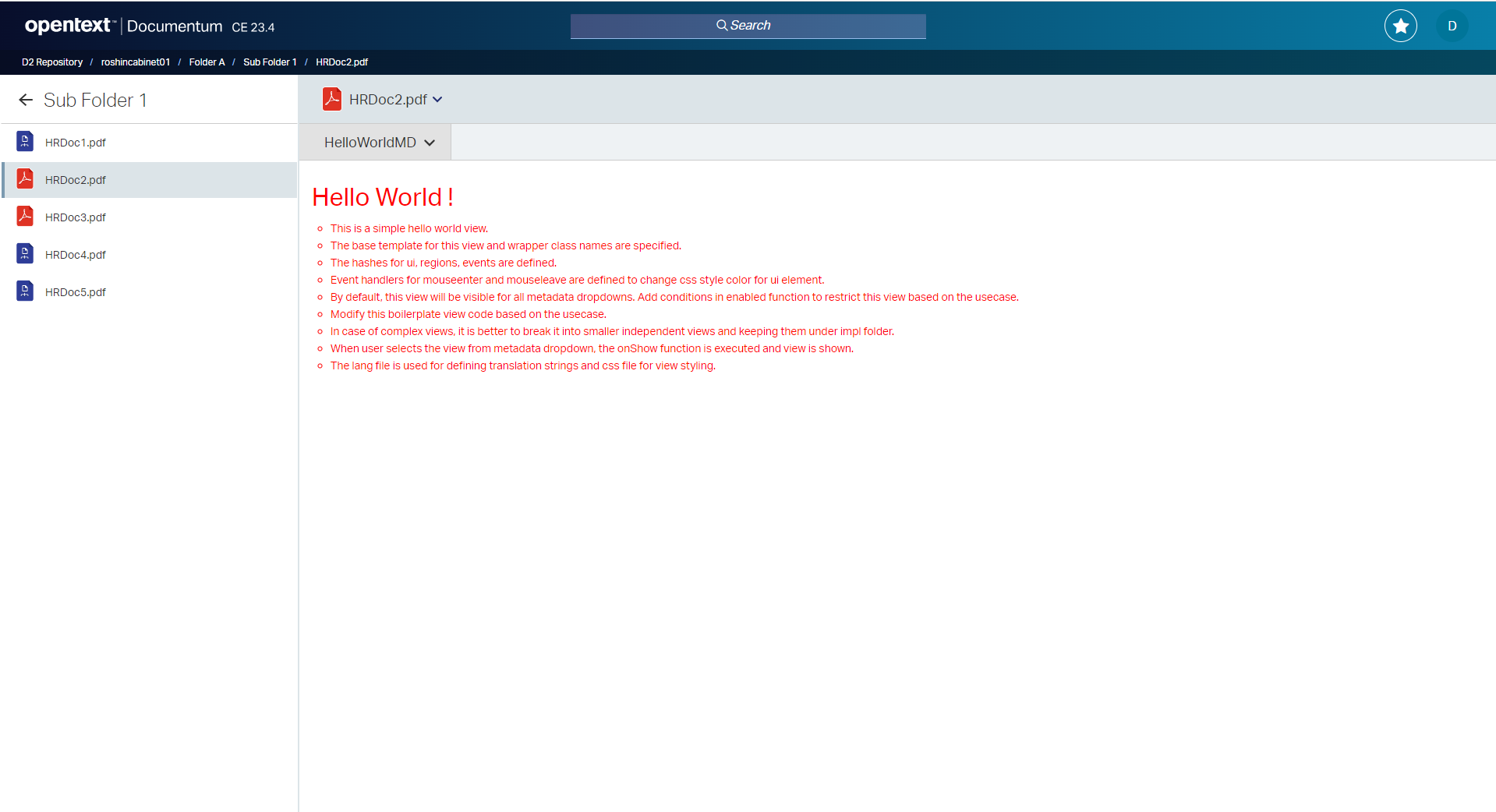Click the red Adobe PDF icon for HRDoc2.pdf
Screen dimensions: 1496x812
(x=24, y=179)
